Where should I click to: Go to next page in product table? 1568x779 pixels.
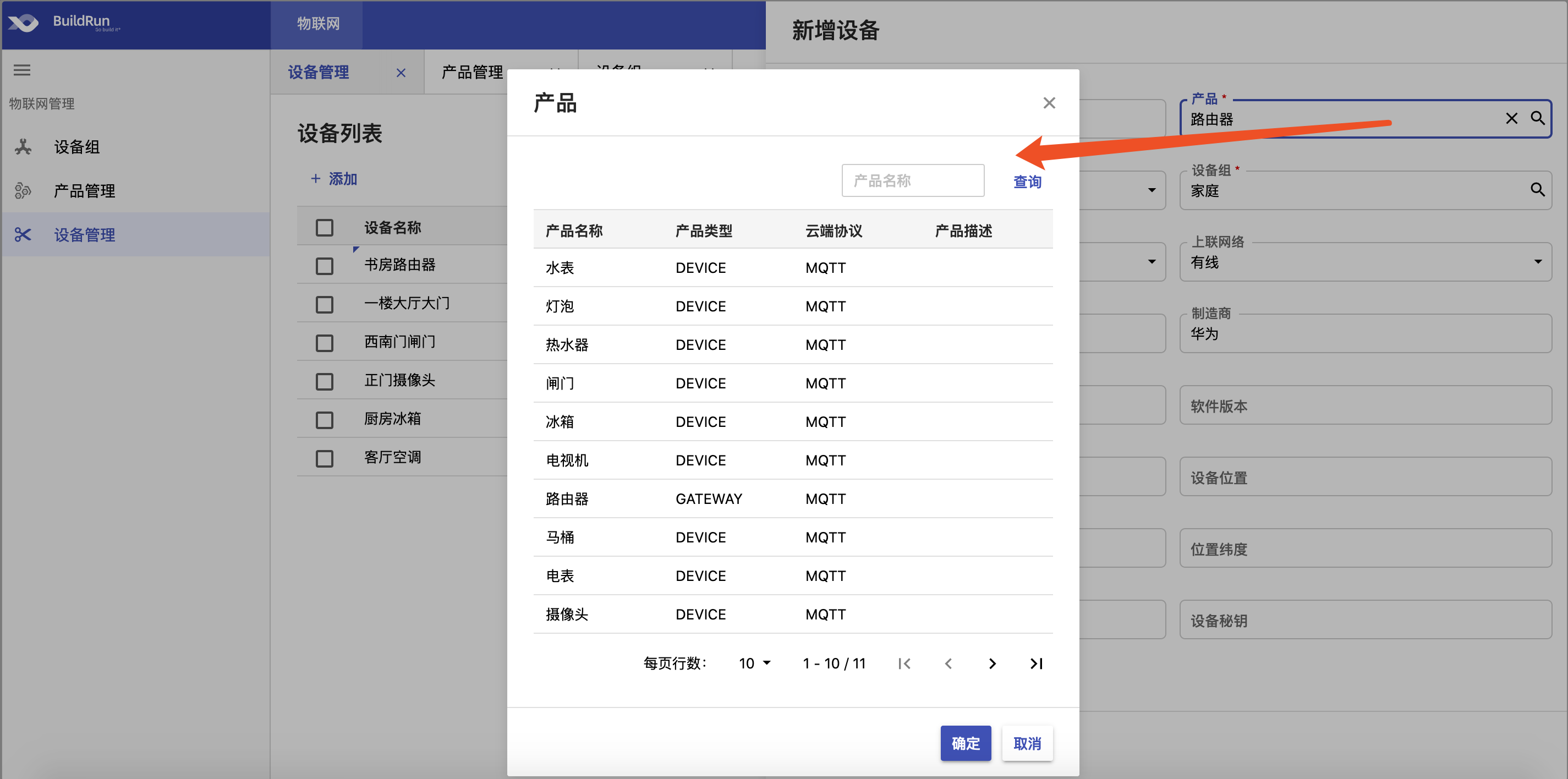coord(992,663)
